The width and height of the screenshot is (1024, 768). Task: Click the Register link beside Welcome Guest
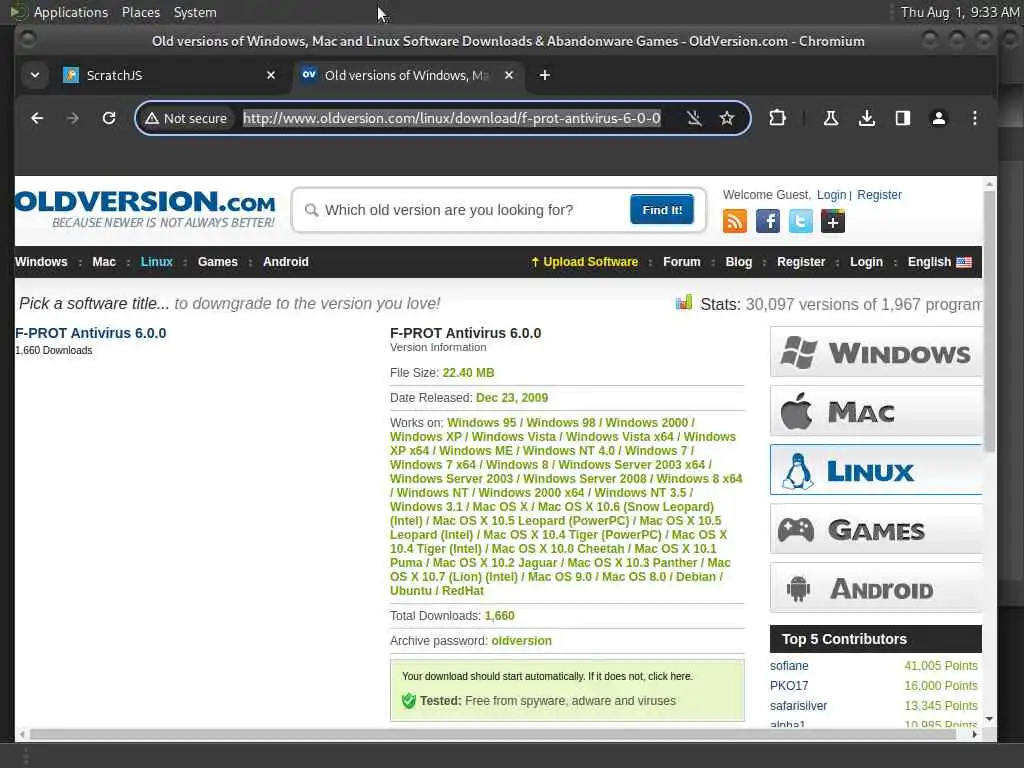(879, 195)
